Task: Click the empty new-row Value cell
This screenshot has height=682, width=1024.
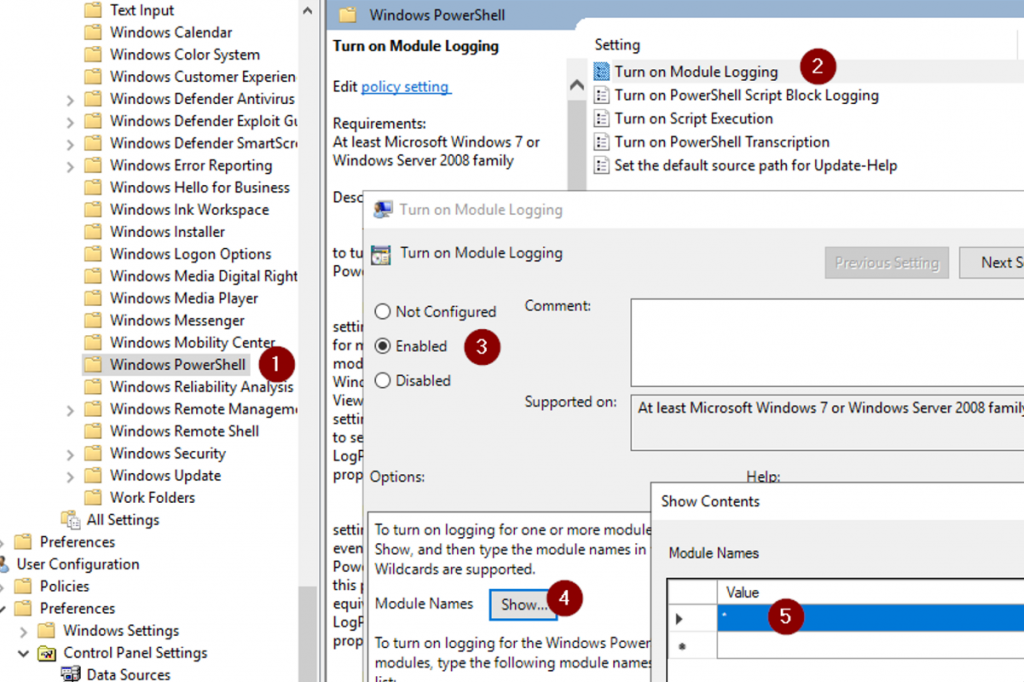Action: click(871, 645)
